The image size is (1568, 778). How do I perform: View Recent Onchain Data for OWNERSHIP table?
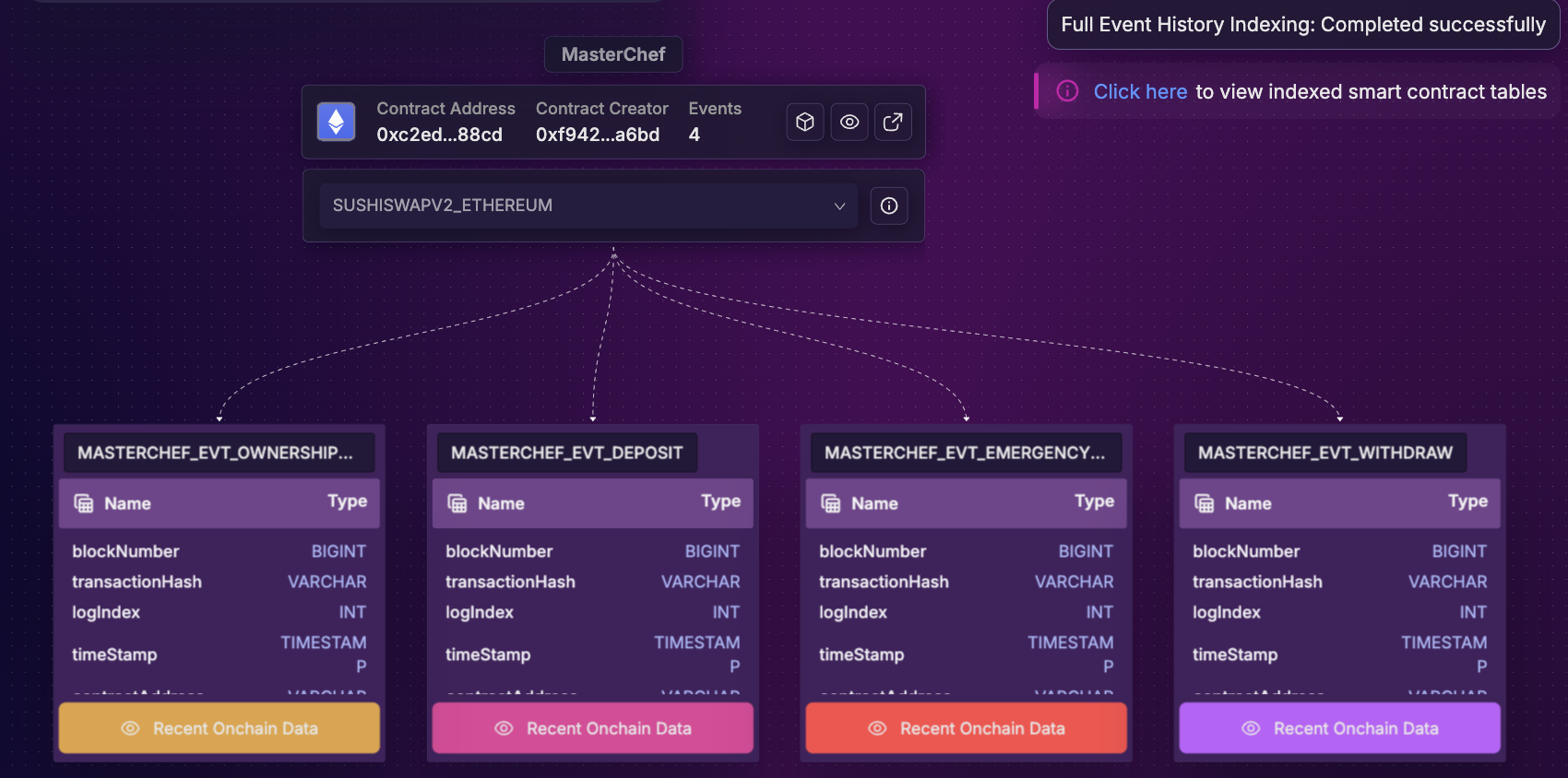(x=220, y=728)
